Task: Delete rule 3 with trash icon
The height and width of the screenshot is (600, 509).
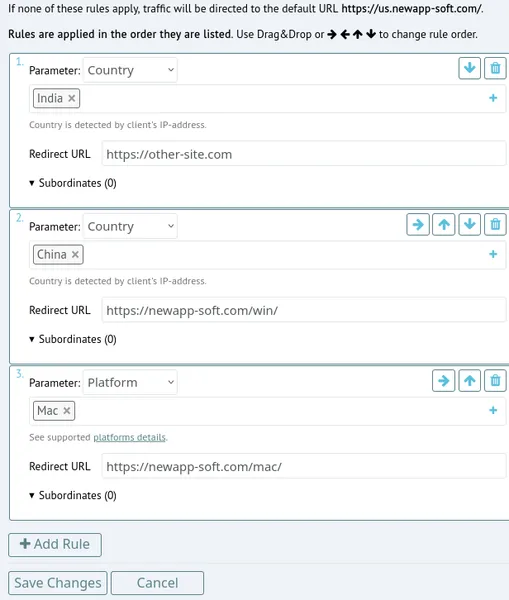Action: 495,380
